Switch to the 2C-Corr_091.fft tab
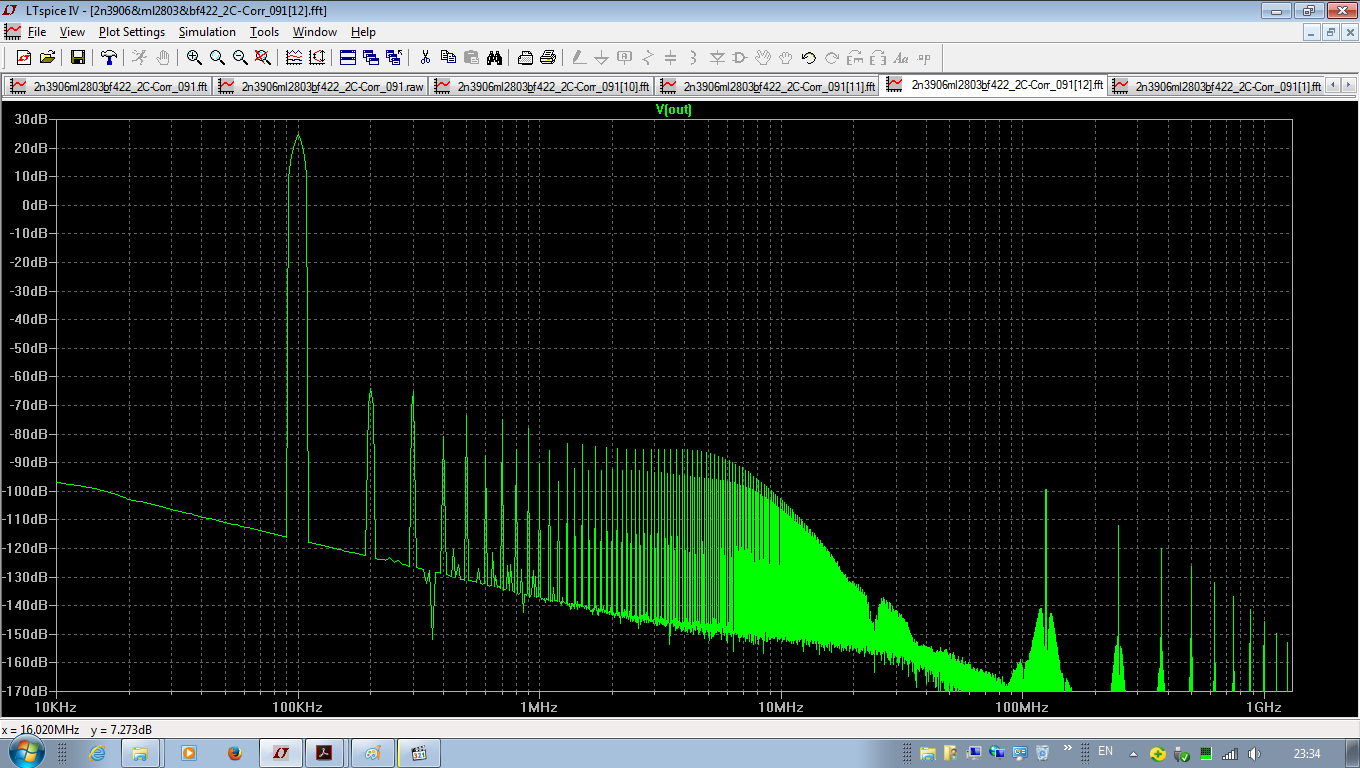The height and width of the screenshot is (768, 1360). (x=108, y=86)
